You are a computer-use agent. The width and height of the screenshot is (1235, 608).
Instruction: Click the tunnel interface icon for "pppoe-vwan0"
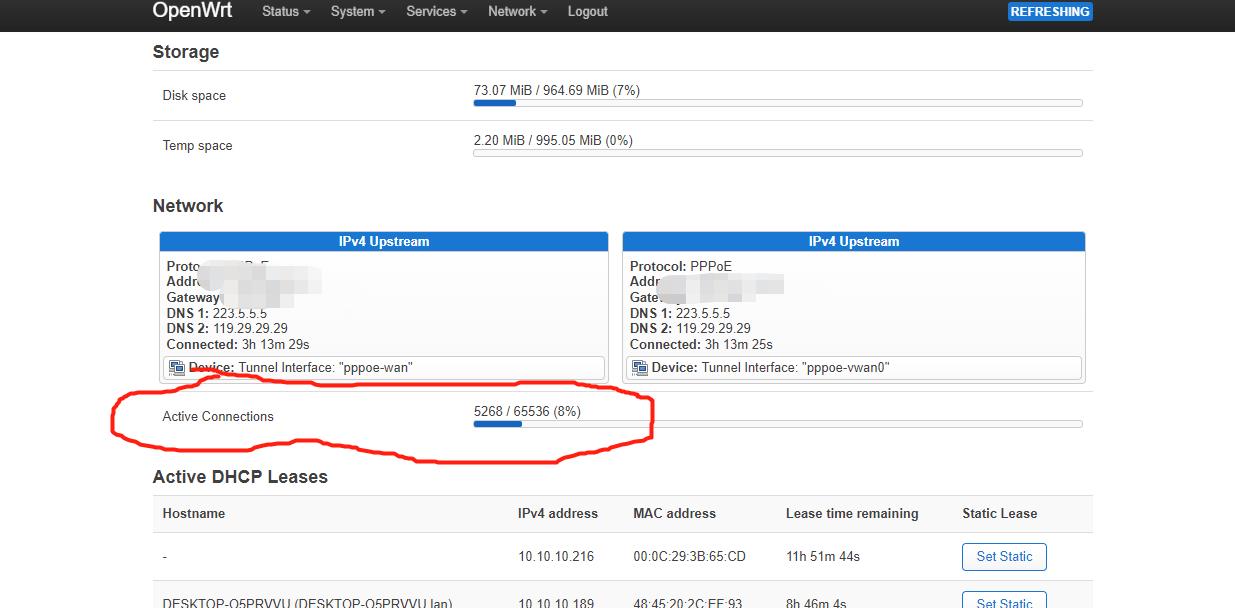(641, 367)
